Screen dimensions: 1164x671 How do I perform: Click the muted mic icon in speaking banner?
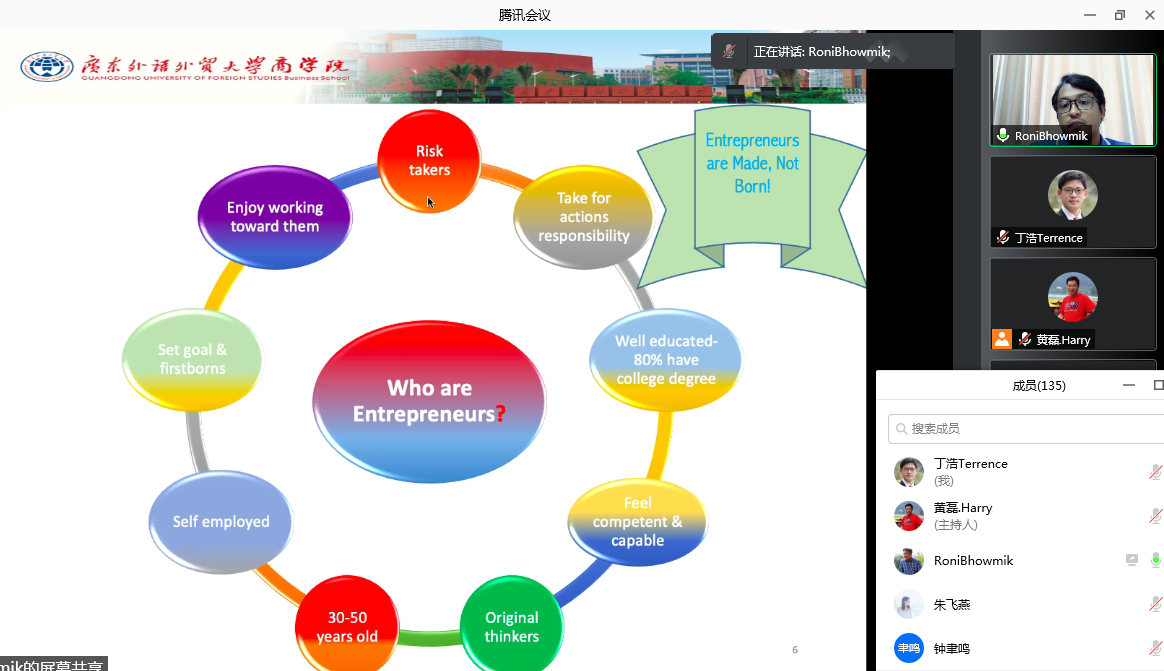[730, 51]
